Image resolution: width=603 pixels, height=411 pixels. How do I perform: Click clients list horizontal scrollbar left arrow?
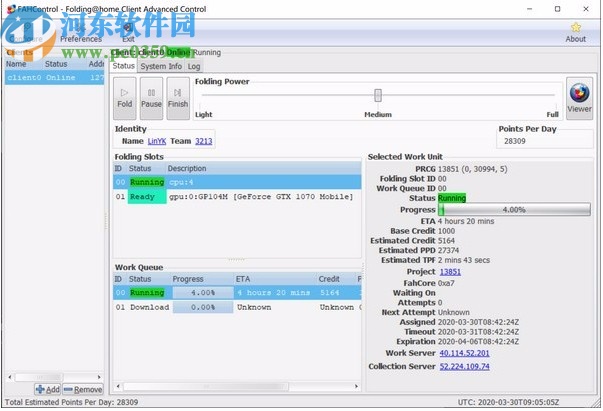click(x=10, y=377)
